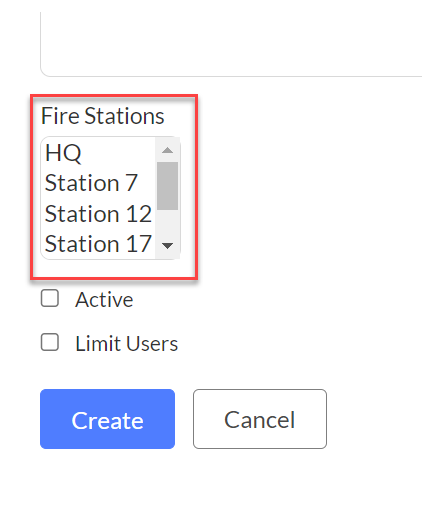The height and width of the screenshot is (516, 422).
Task: Select HQ in Fire Stations list
Action: point(98,153)
